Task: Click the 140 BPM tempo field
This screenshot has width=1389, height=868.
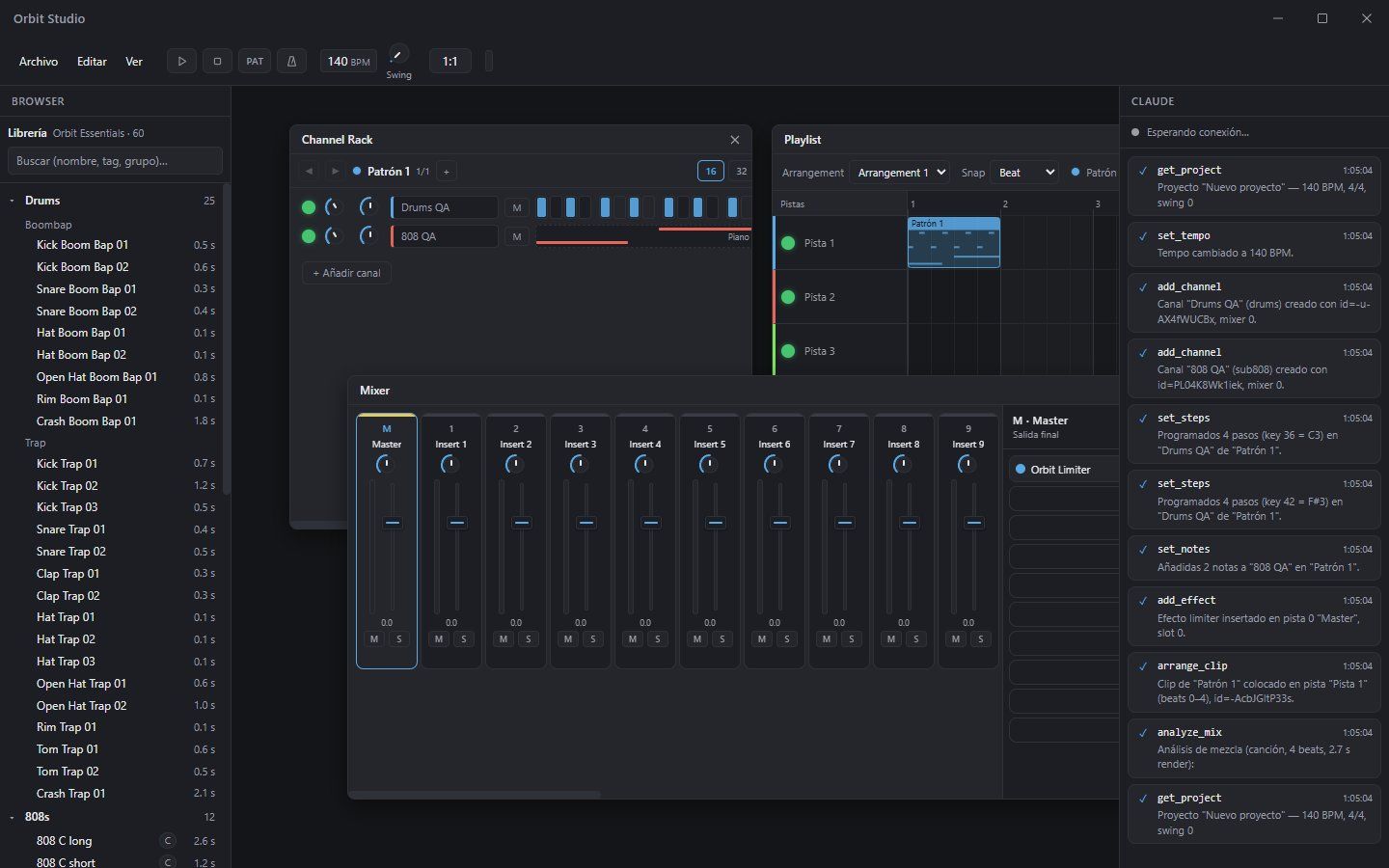Action: pyautogui.click(x=348, y=61)
